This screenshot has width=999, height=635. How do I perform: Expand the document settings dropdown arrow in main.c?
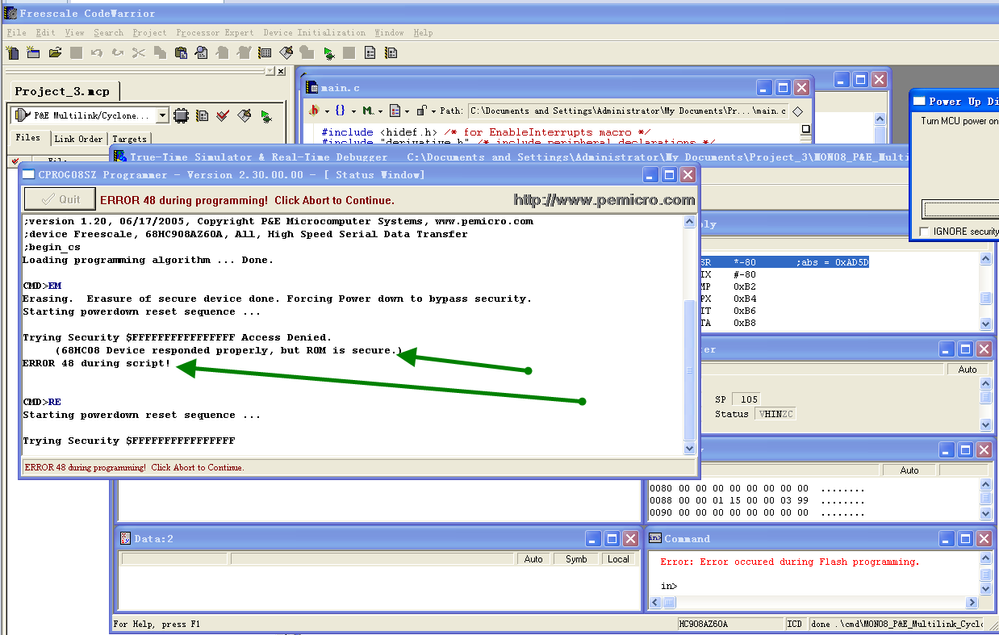coord(407,111)
